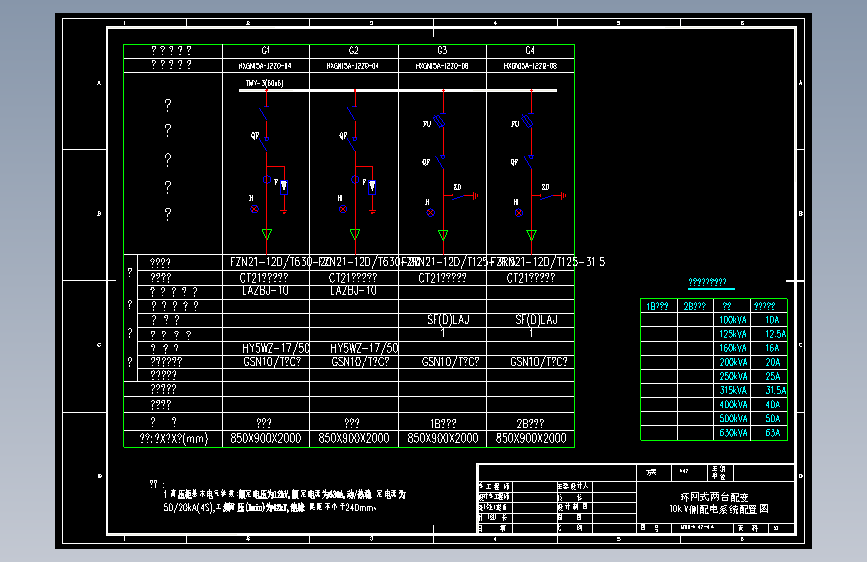Click SF(D)LAJ in the G3 column

click(448, 320)
